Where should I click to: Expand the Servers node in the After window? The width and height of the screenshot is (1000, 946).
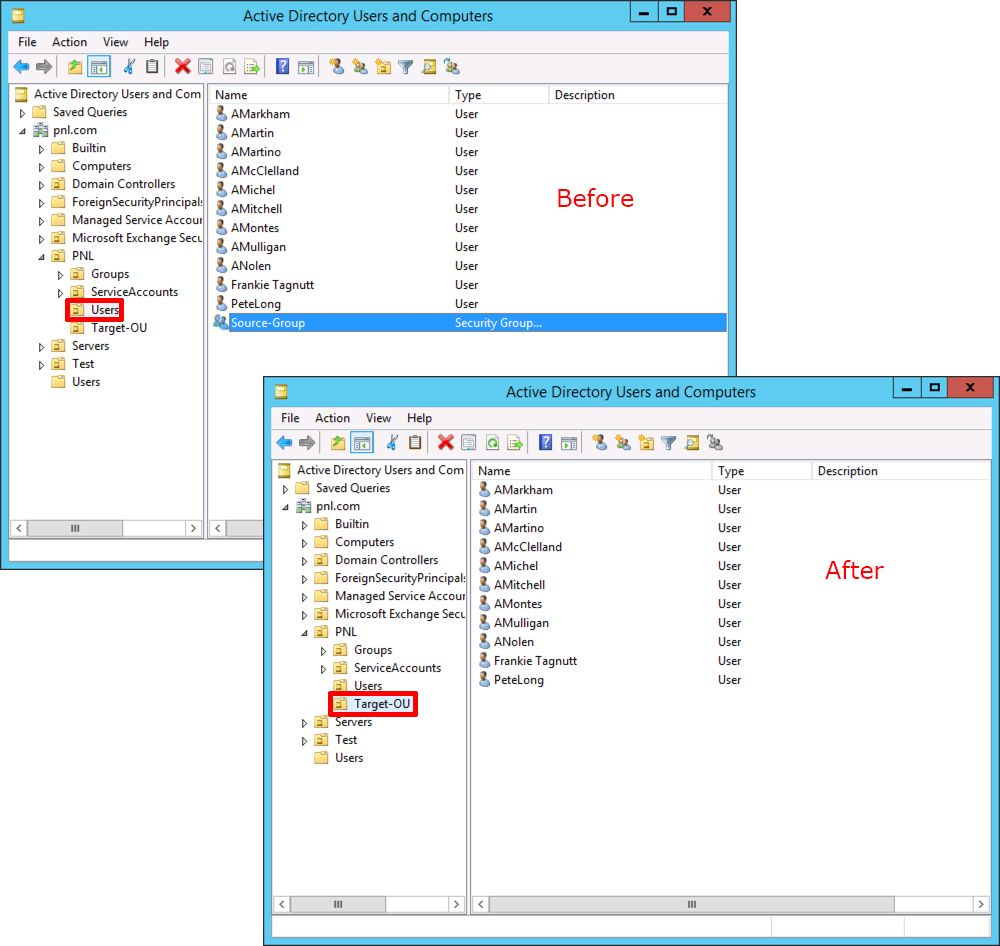pyautogui.click(x=304, y=723)
